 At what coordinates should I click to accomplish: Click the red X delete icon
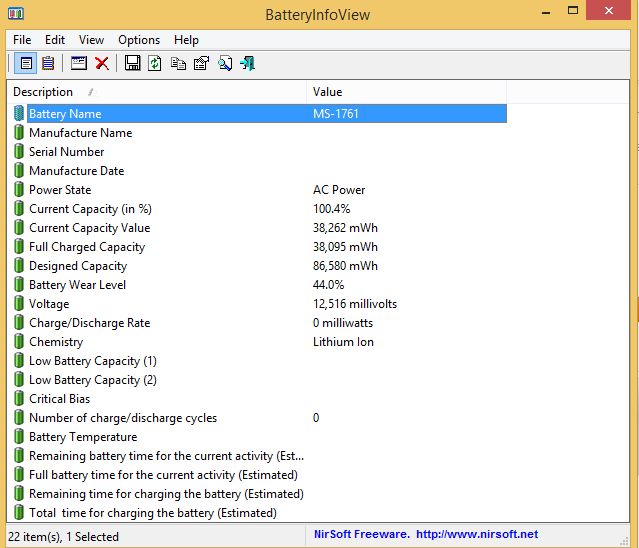pyautogui.click(x=102, y=64)
